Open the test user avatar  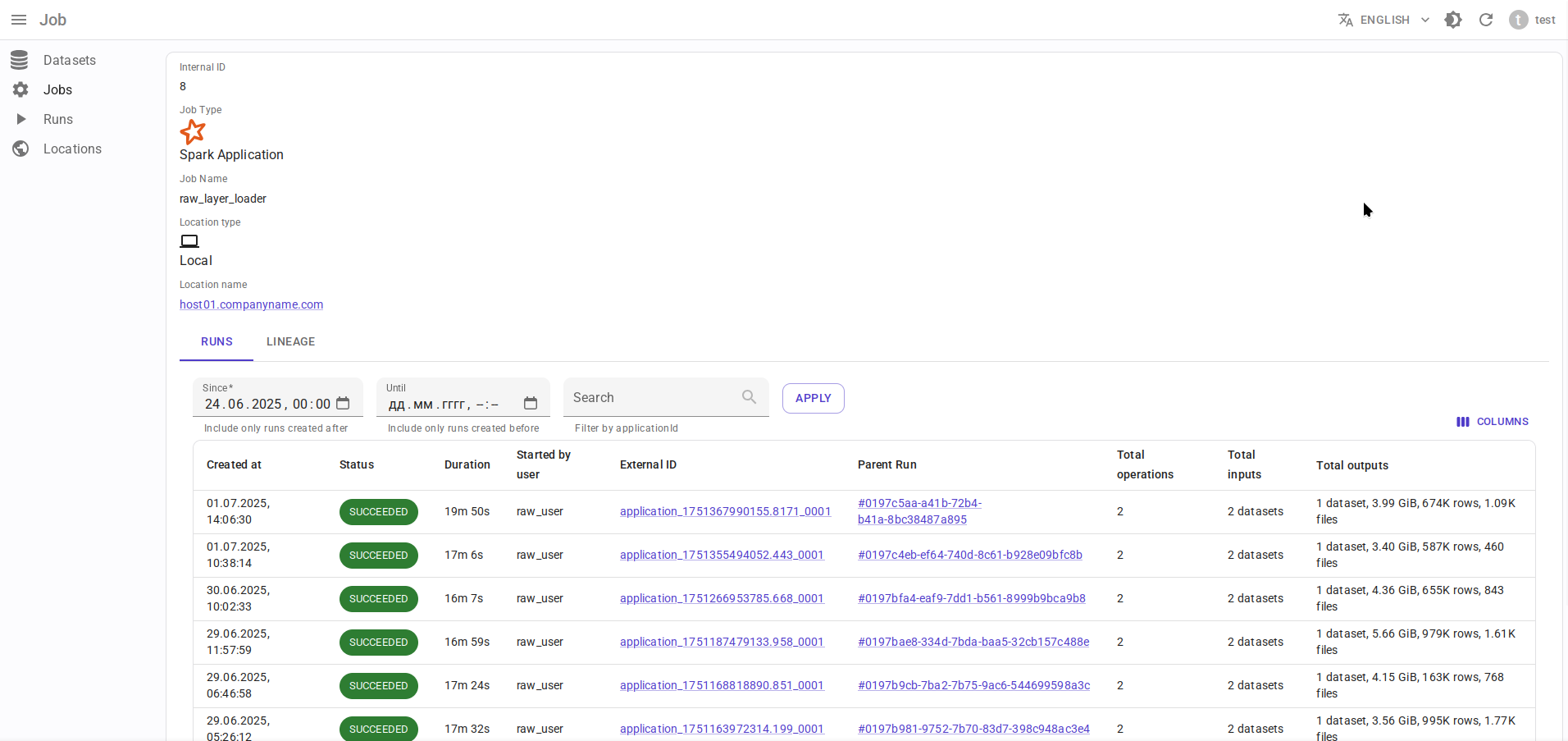pyautogui.click(x=1519, y=20)
